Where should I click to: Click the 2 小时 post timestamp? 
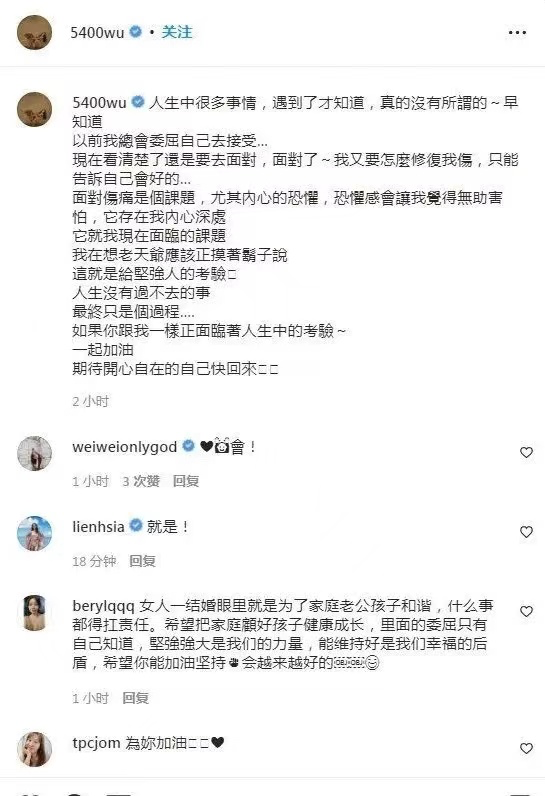(x=91, y=402)
